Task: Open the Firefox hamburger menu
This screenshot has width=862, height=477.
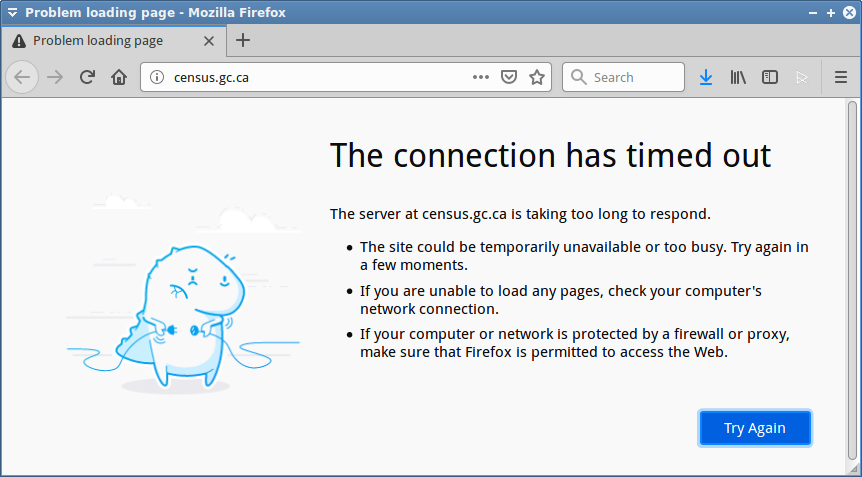Action: pyautogui.click(x=841, y=77)
